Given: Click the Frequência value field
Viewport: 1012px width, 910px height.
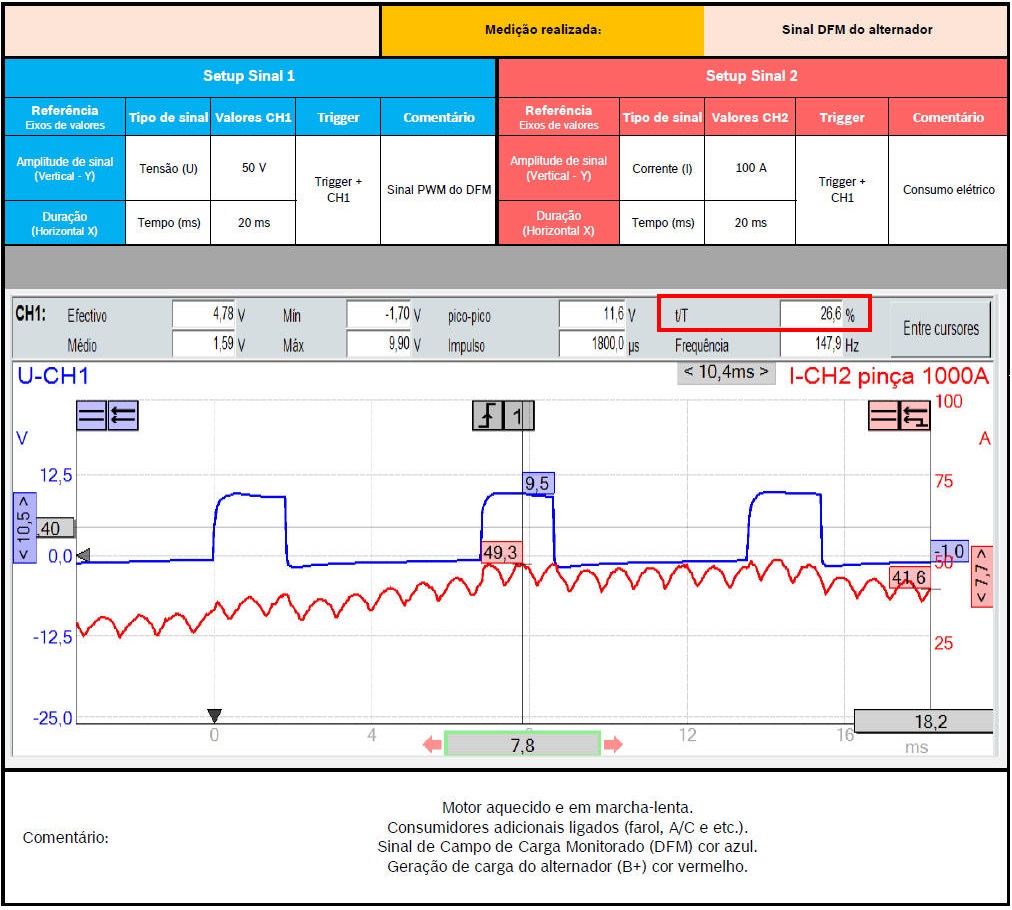Looking at the screenshot, I should [x=810, y=345].
